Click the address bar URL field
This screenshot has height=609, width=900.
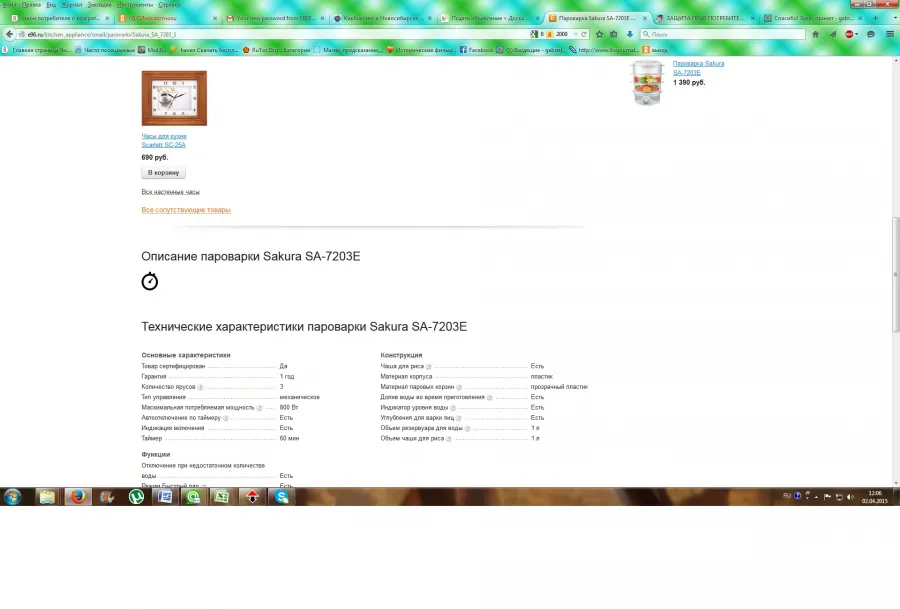[x=276, y=34]
